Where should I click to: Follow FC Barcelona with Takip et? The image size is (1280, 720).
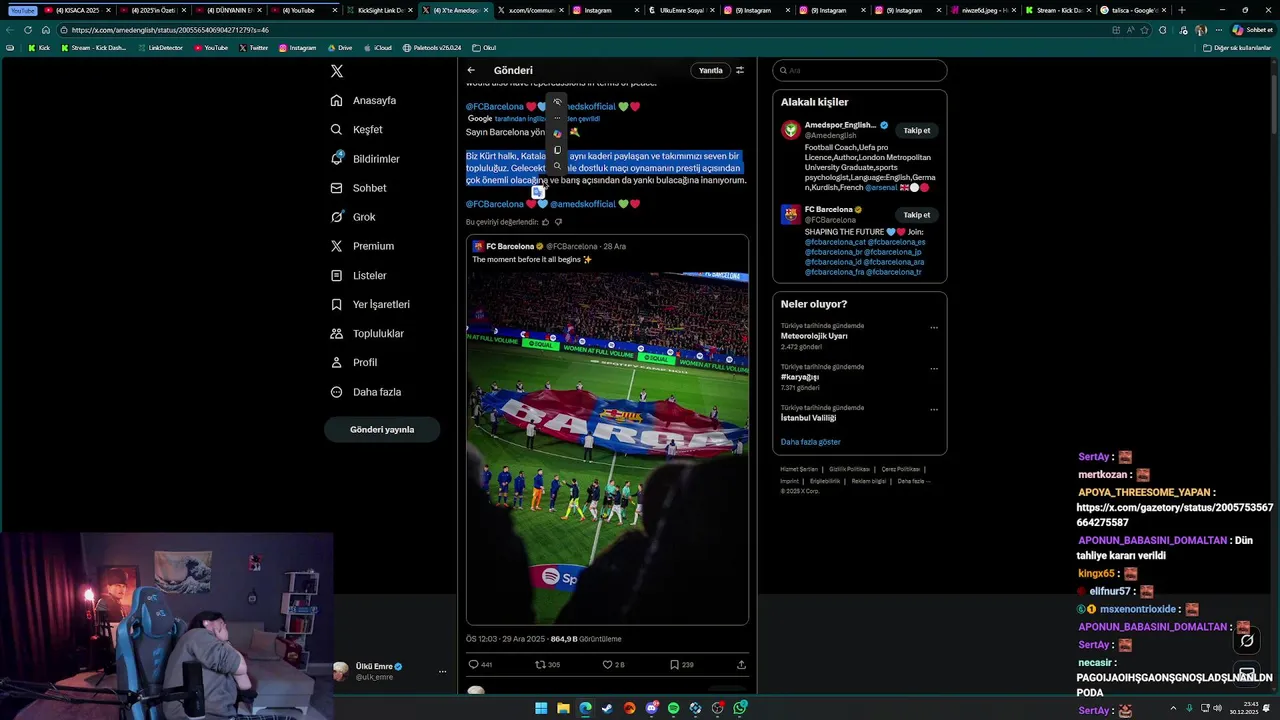tap(917, 215)
